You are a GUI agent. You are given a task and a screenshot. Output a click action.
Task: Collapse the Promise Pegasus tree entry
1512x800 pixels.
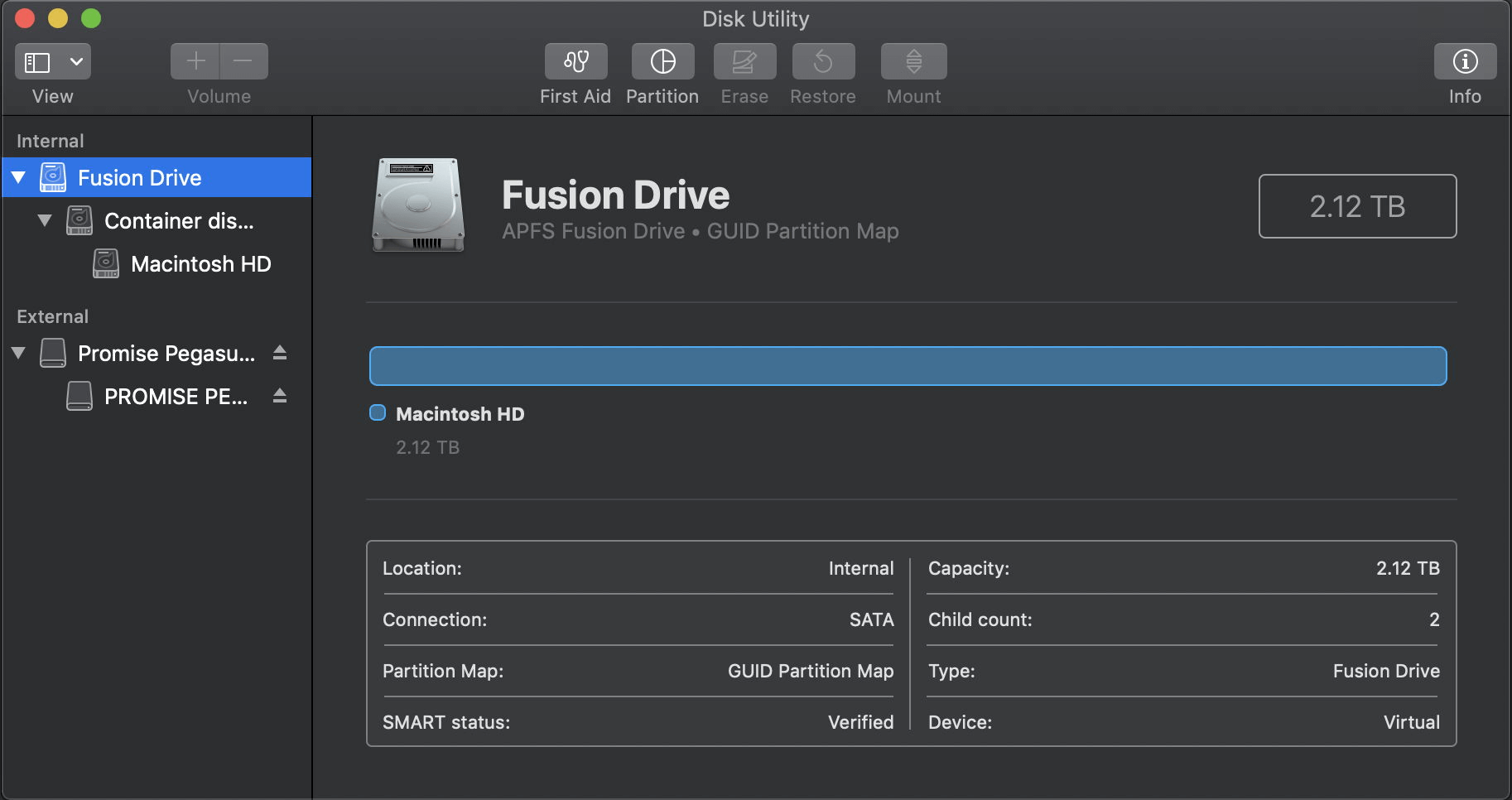[18, 352]
